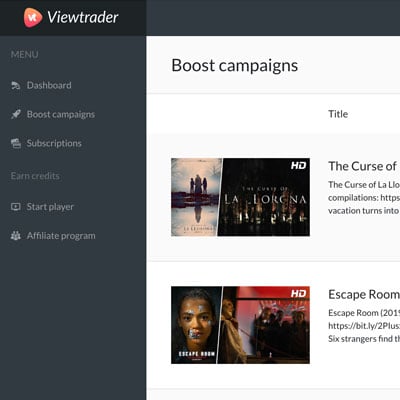Viewport: 400px width, 400px height.
Task: Click the MENU section label
Action: [24, 54]
